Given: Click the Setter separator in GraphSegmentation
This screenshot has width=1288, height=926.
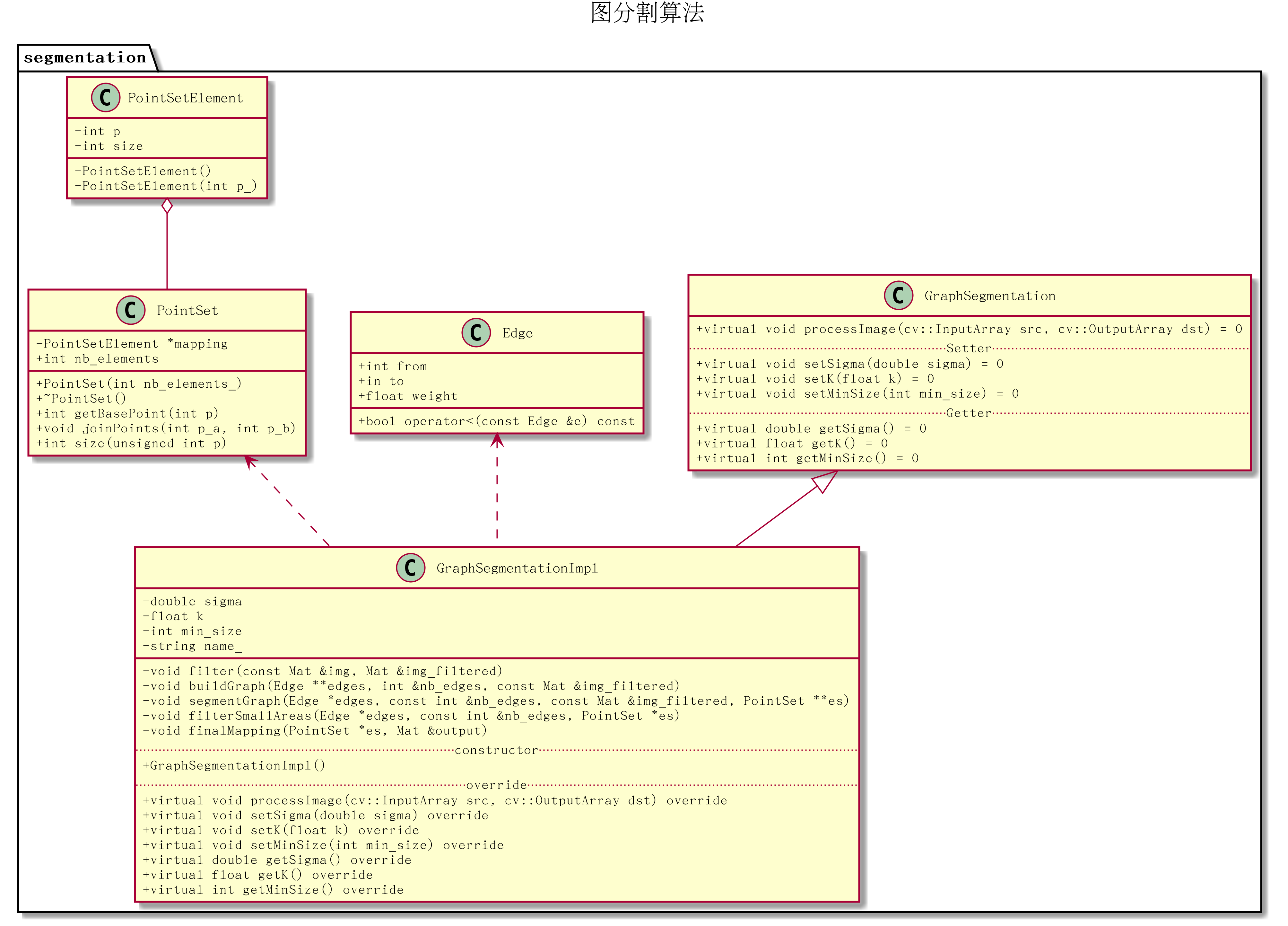Looking at the screenshot, I should [x=968, y=348].
